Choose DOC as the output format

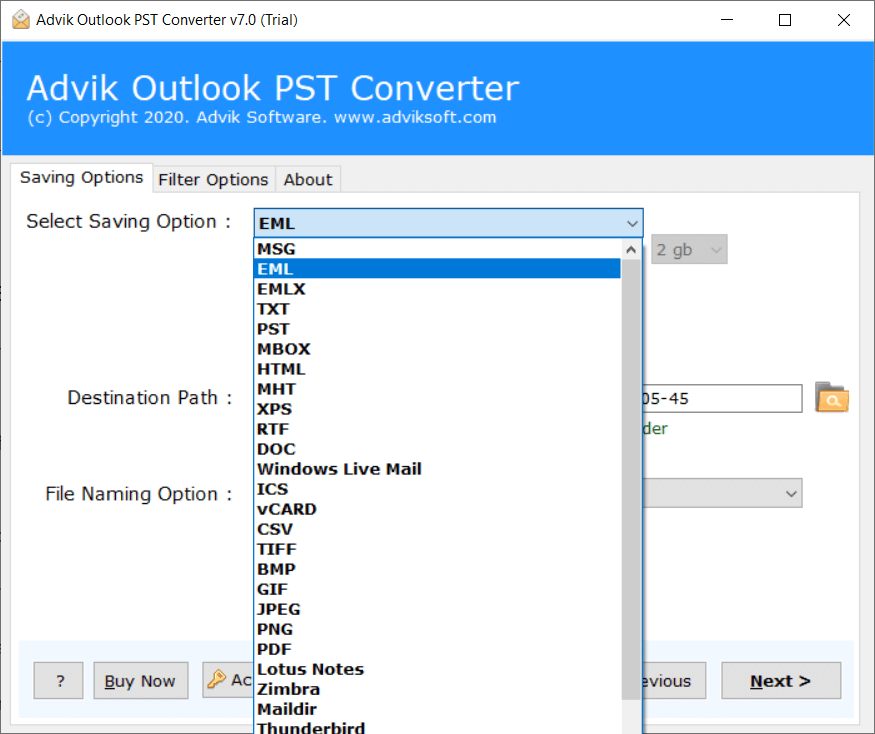click(x=438, y=449)
